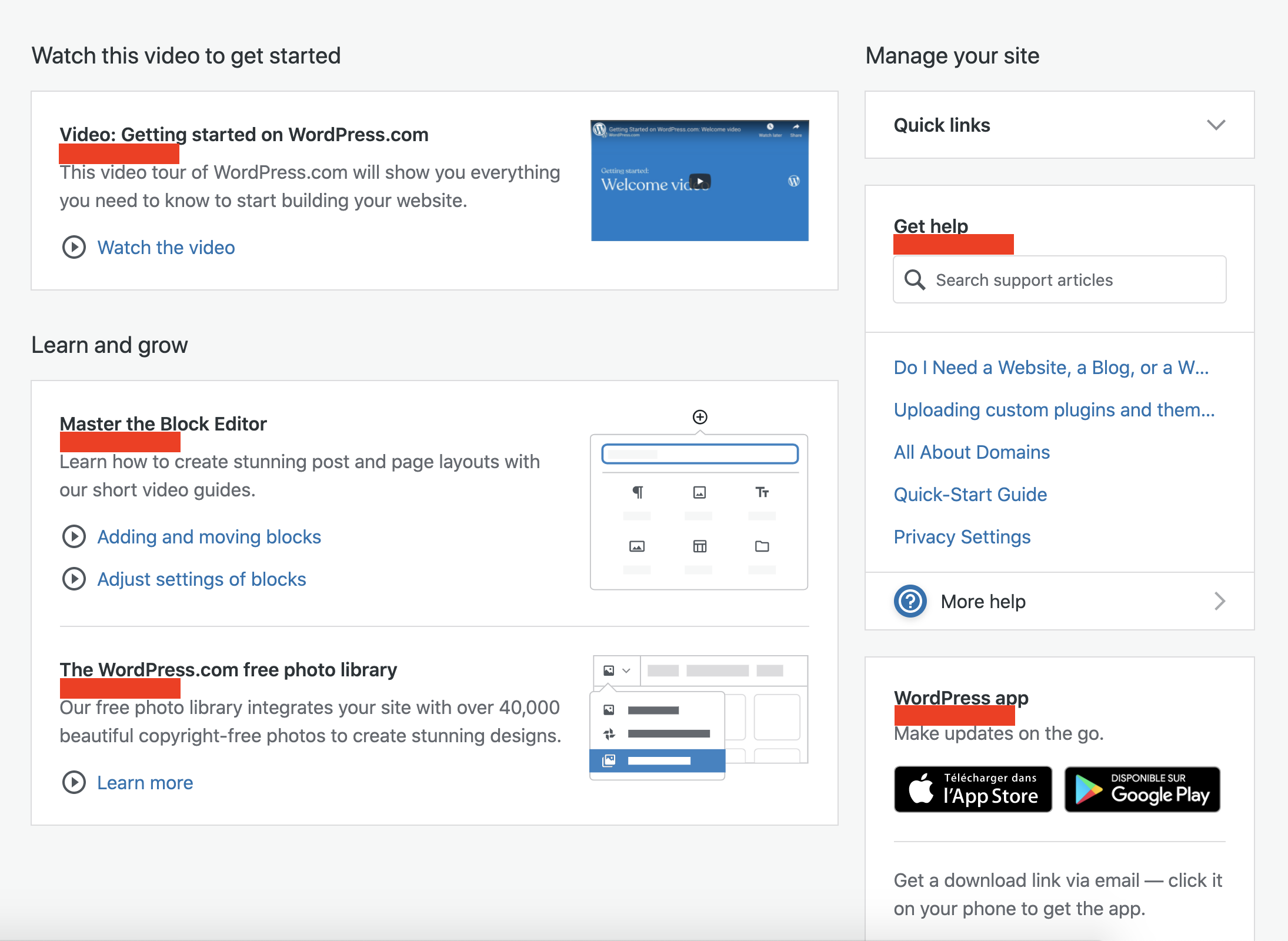Screen dimensions: 1288x941
Task: Click the play icon beside Learn more
Action: 74,783
